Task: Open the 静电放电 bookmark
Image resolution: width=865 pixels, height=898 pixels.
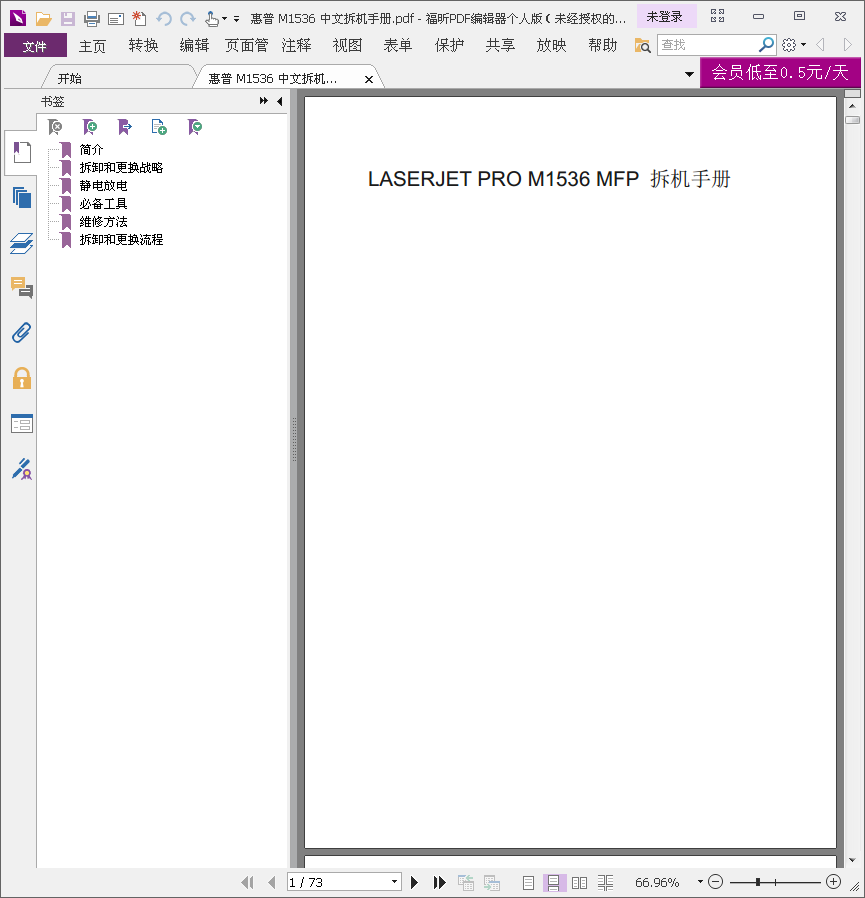Action: pos(104,186)
